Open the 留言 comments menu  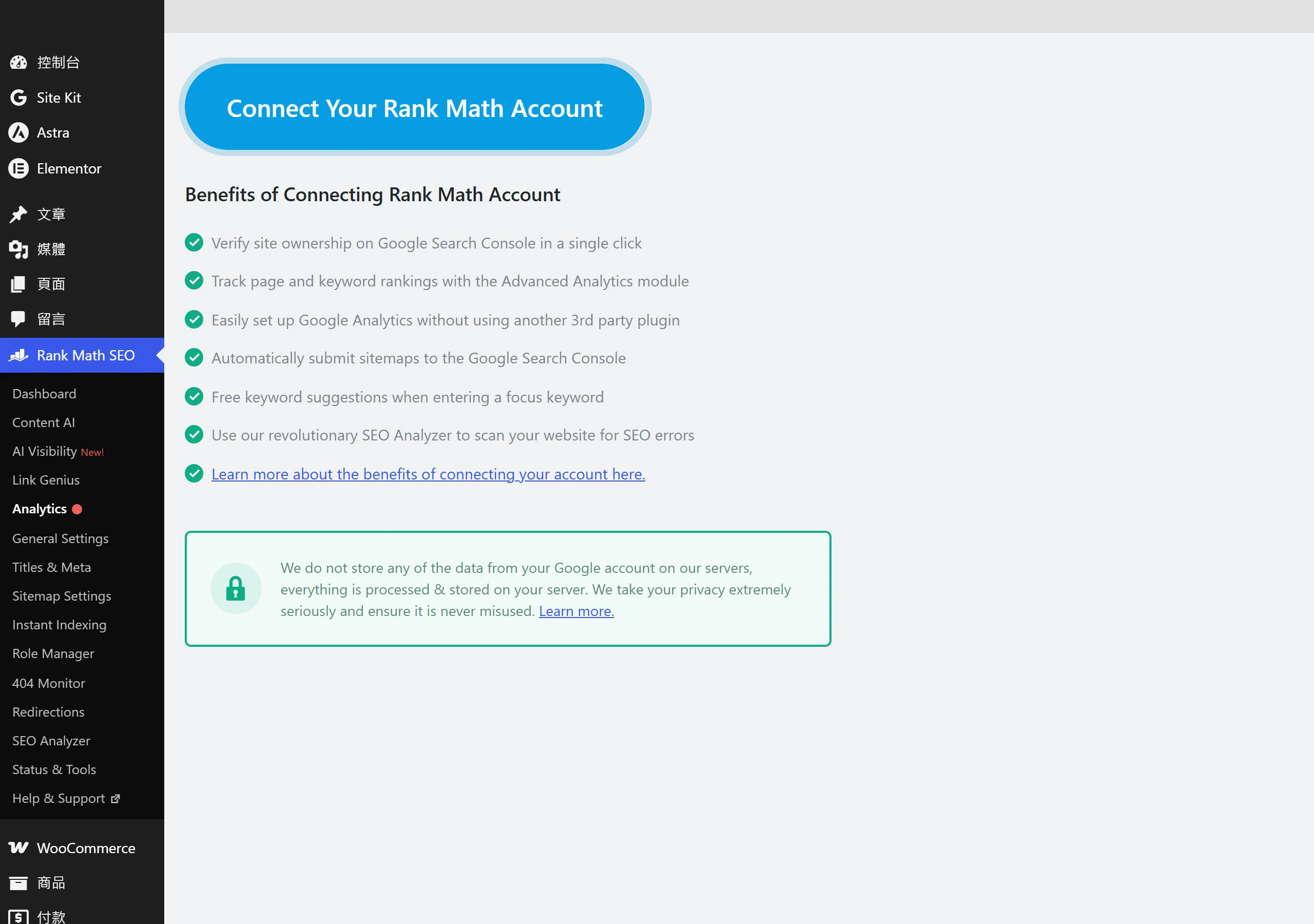click(82, 319)
